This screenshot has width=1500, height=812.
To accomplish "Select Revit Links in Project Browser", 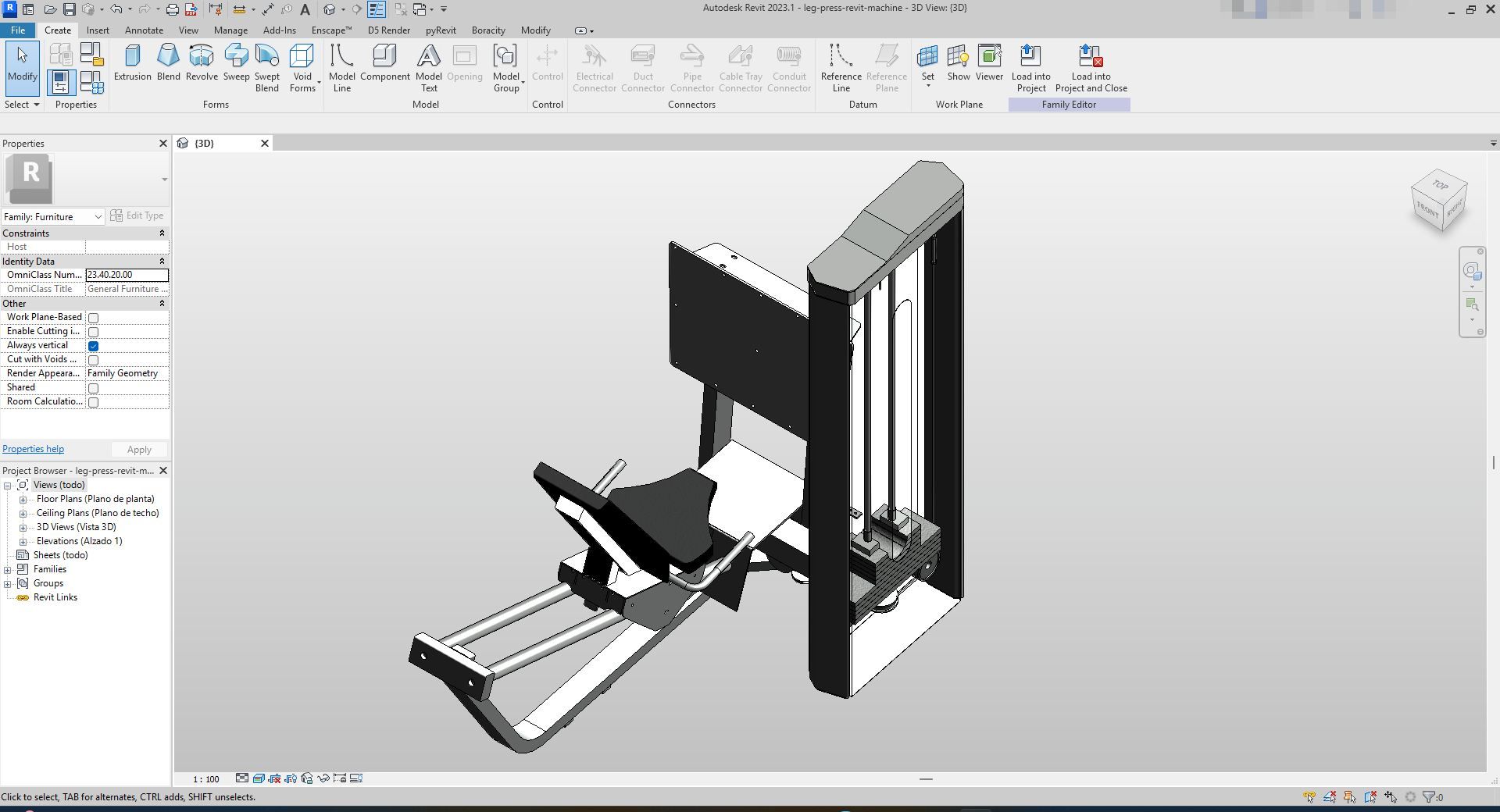I will click(55, 597).
